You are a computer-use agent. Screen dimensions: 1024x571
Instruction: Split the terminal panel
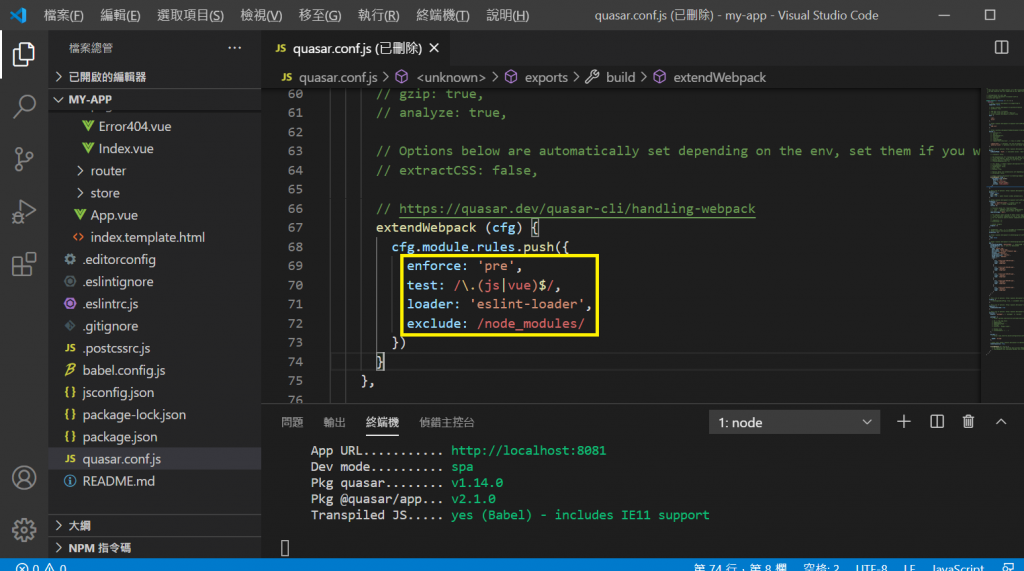coord(936,422)
